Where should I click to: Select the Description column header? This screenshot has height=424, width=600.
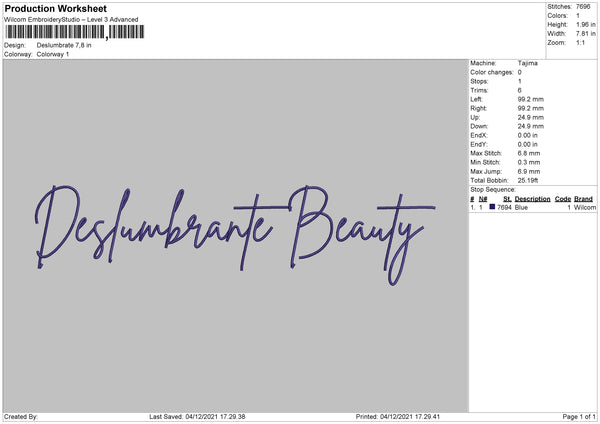(532, 199)
